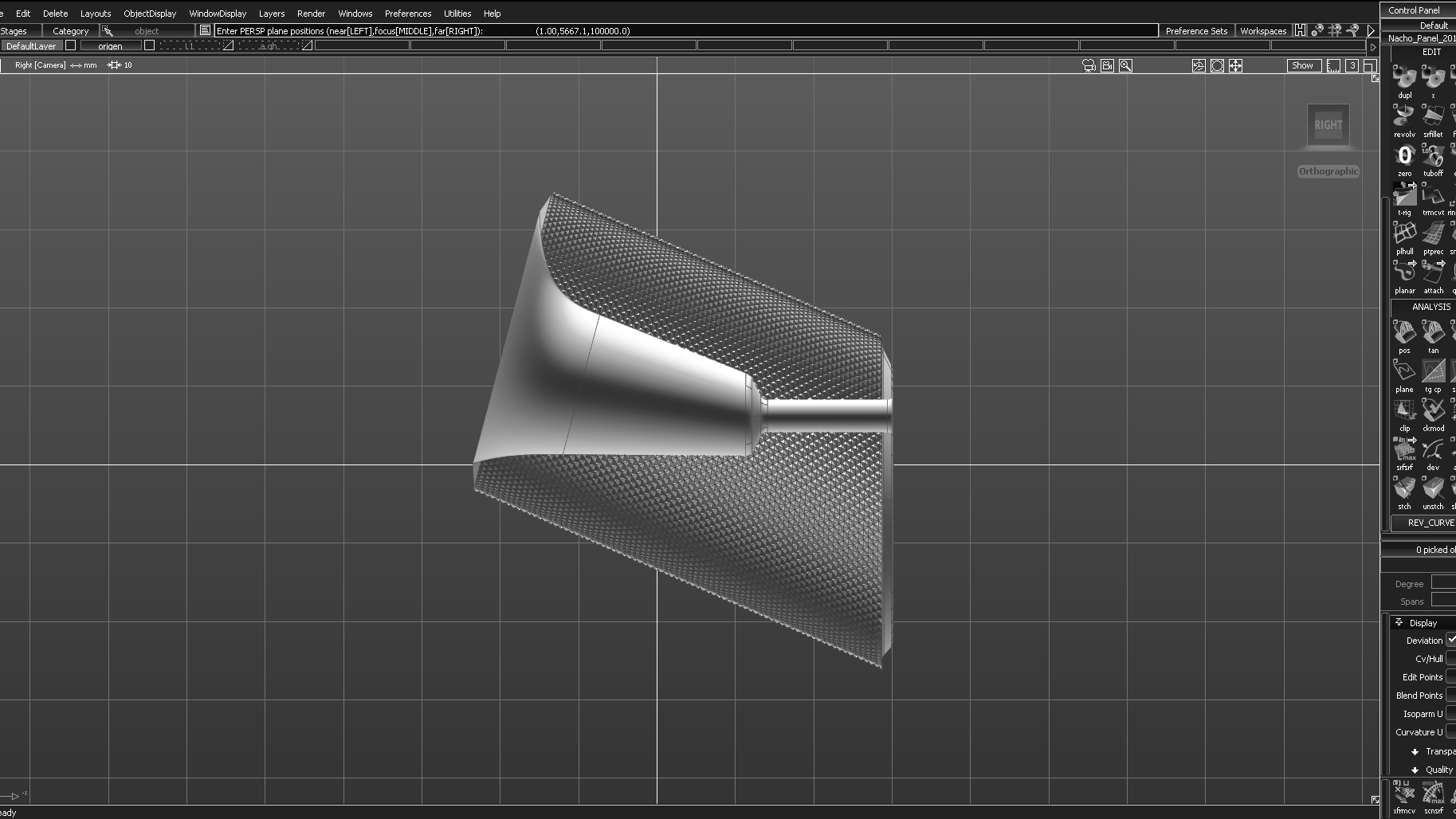Click the Preference Sets button
Screen dimensions: 1456x819
click(x=1196, y=31)
